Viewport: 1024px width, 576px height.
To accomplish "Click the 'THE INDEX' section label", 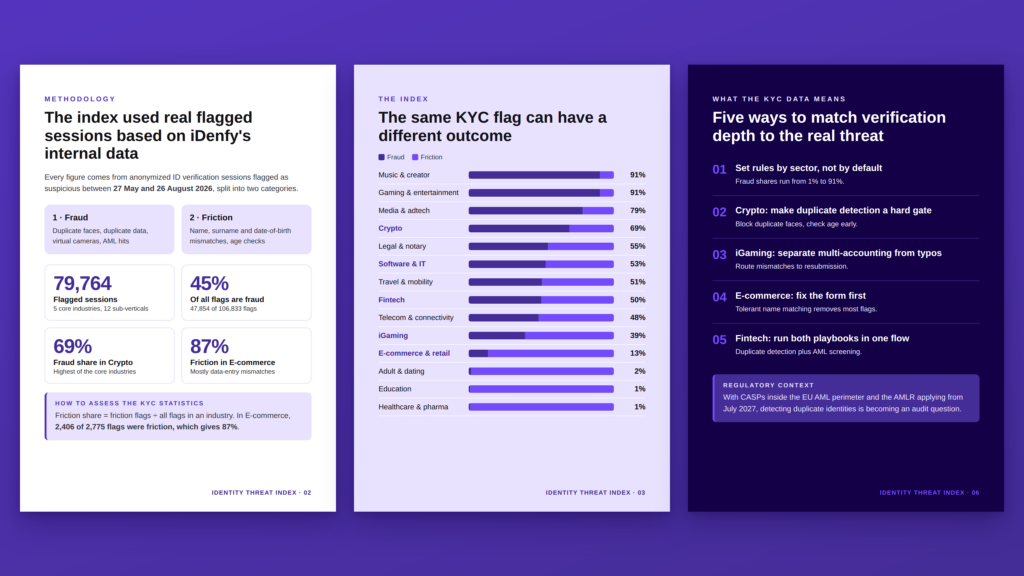I will coord(404,99).
